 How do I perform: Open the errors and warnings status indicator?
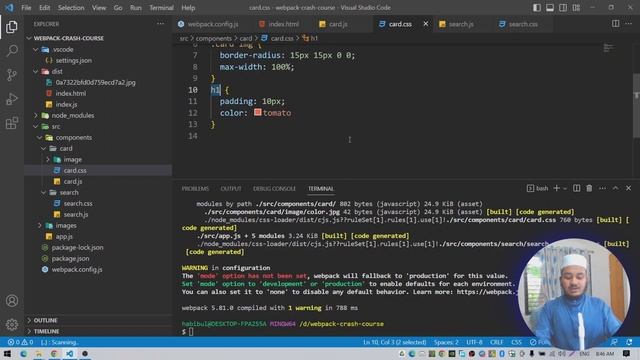(x=20, y=342)
